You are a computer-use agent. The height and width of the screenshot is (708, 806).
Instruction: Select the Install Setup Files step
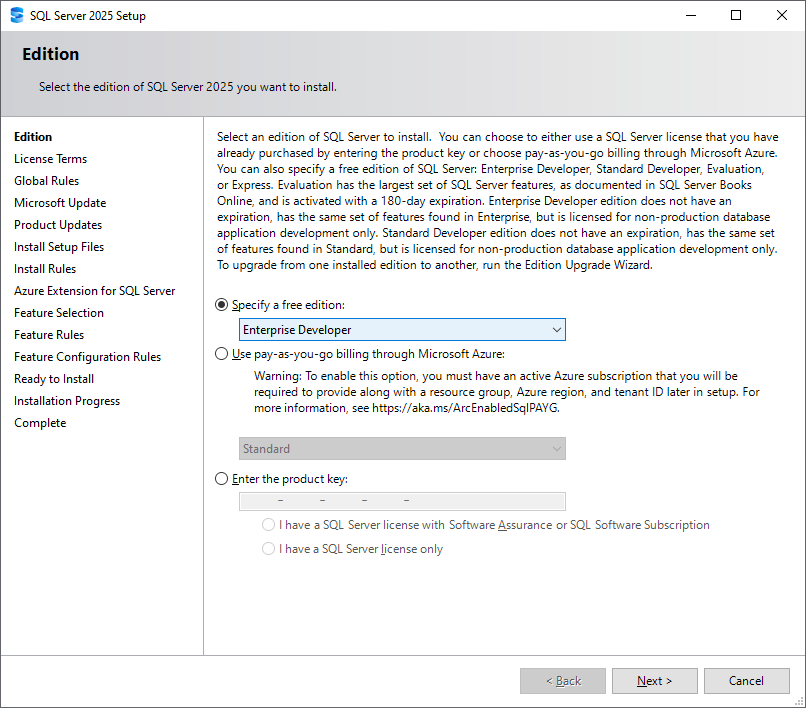point(59,247)
